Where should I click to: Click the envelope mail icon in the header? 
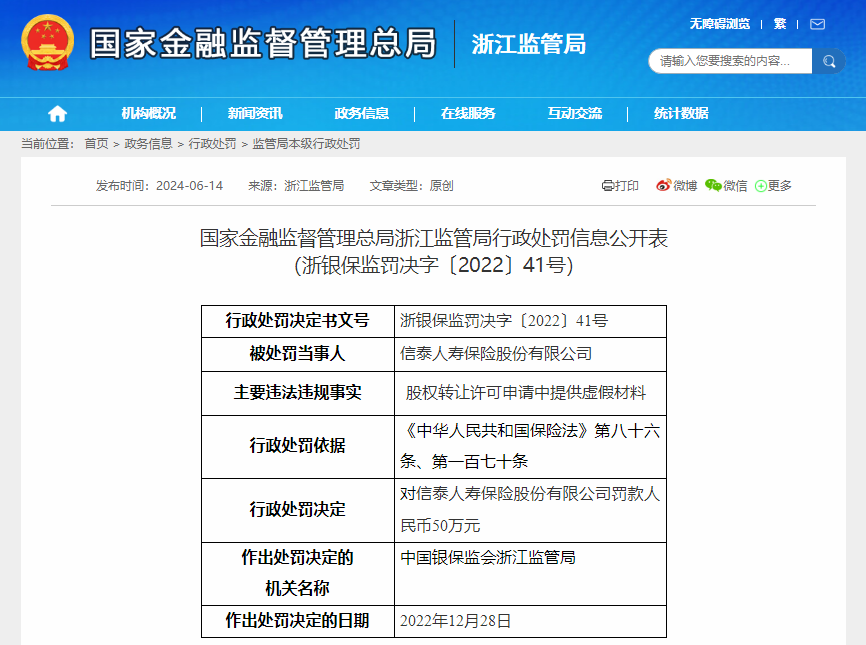tap(817, 23)
